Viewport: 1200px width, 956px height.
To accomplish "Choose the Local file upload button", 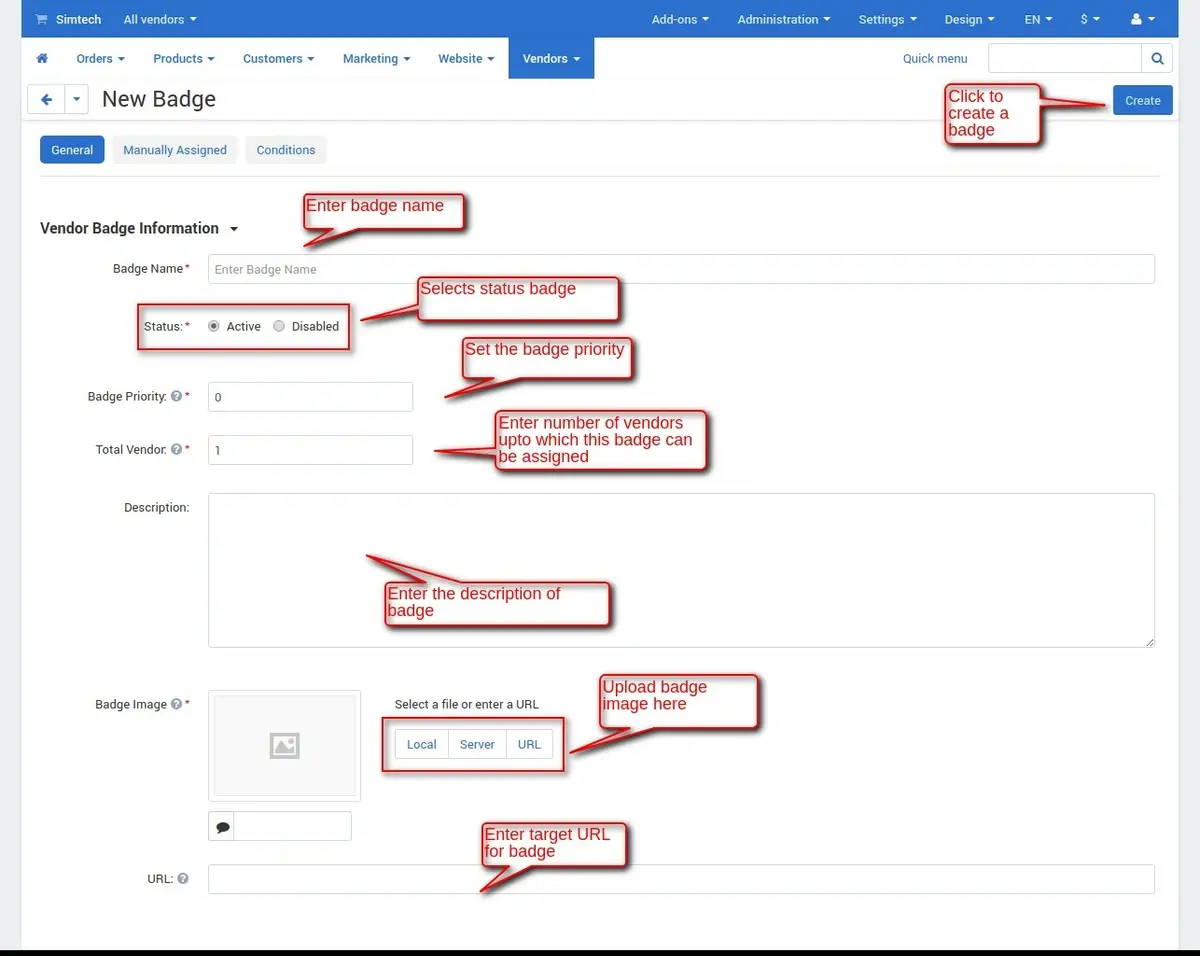I will coord(421,745).
